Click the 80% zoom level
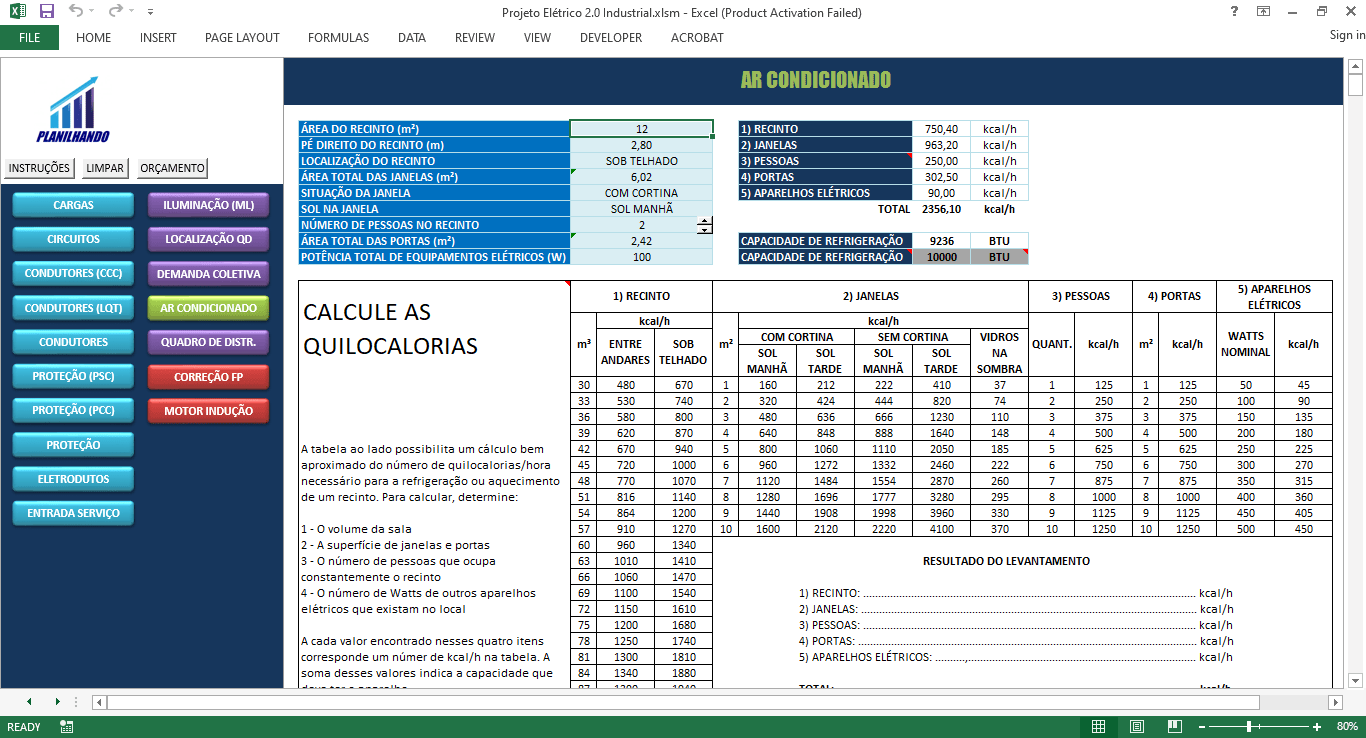 [x=1346, y=727]
